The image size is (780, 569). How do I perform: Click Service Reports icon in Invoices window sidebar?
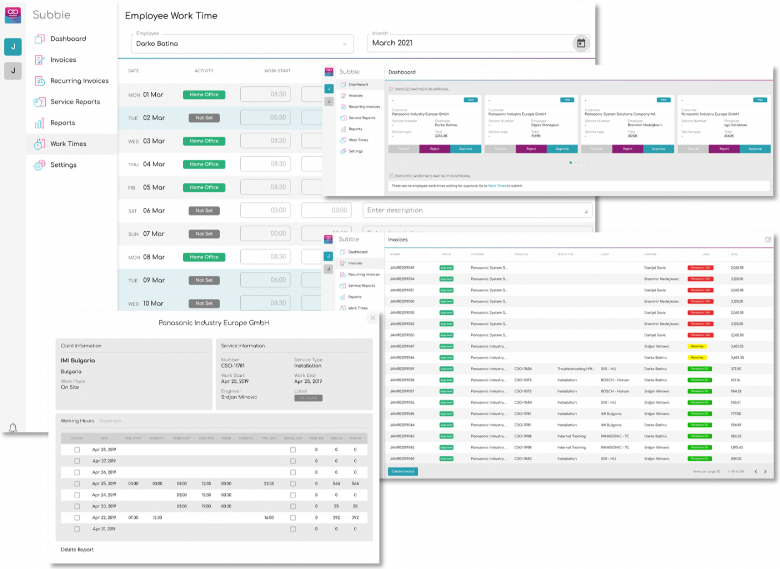343,285
